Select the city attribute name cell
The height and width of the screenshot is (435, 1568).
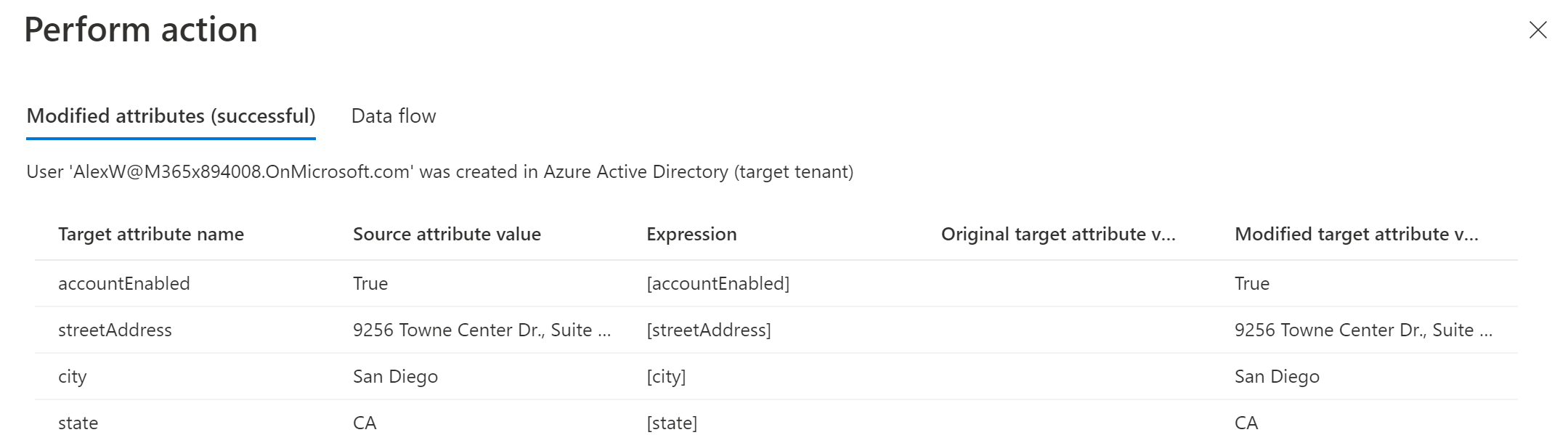pyautogui.click(x=73, y=377)
